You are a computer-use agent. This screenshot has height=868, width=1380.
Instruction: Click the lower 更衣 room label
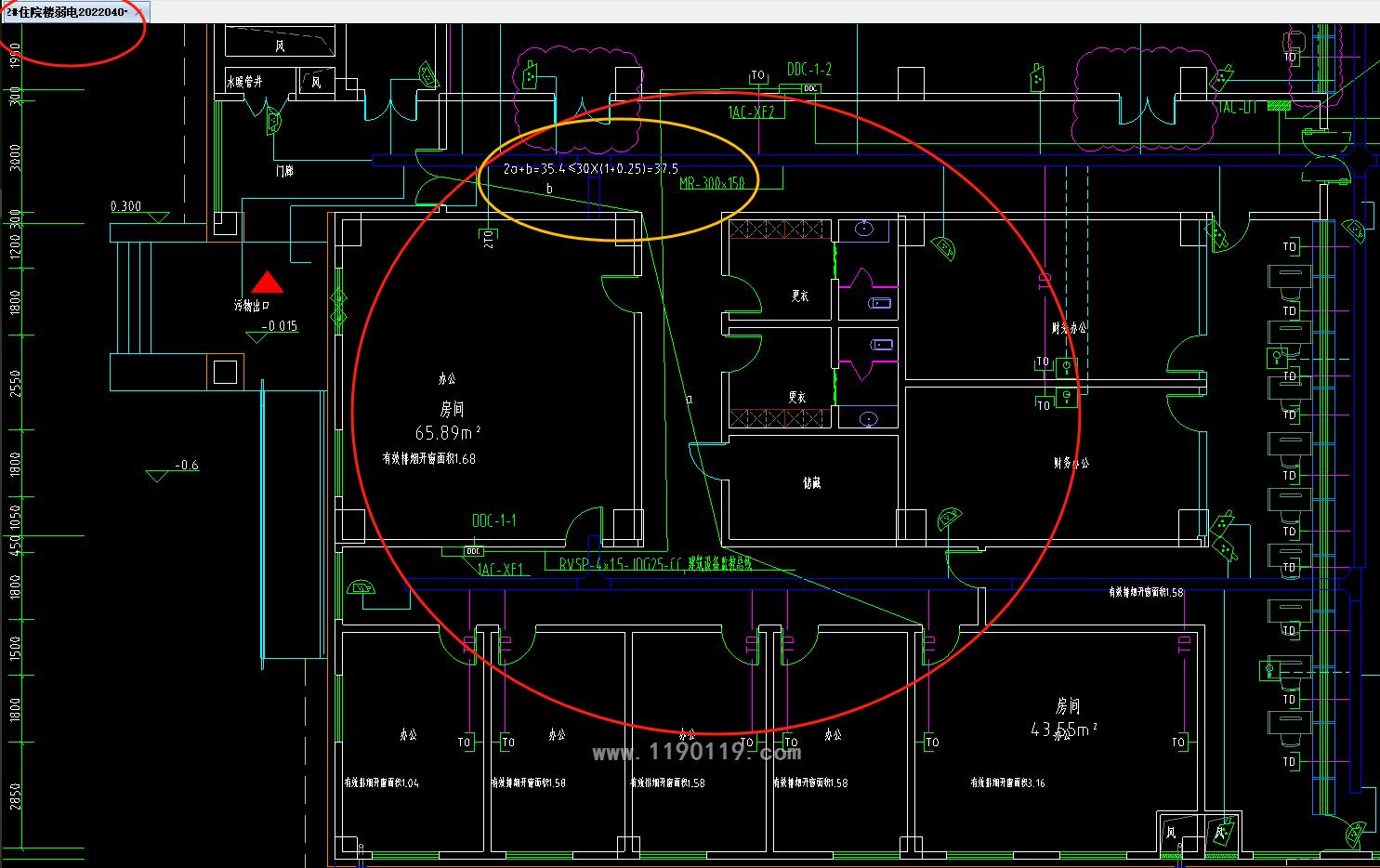(x=797, y=397)
